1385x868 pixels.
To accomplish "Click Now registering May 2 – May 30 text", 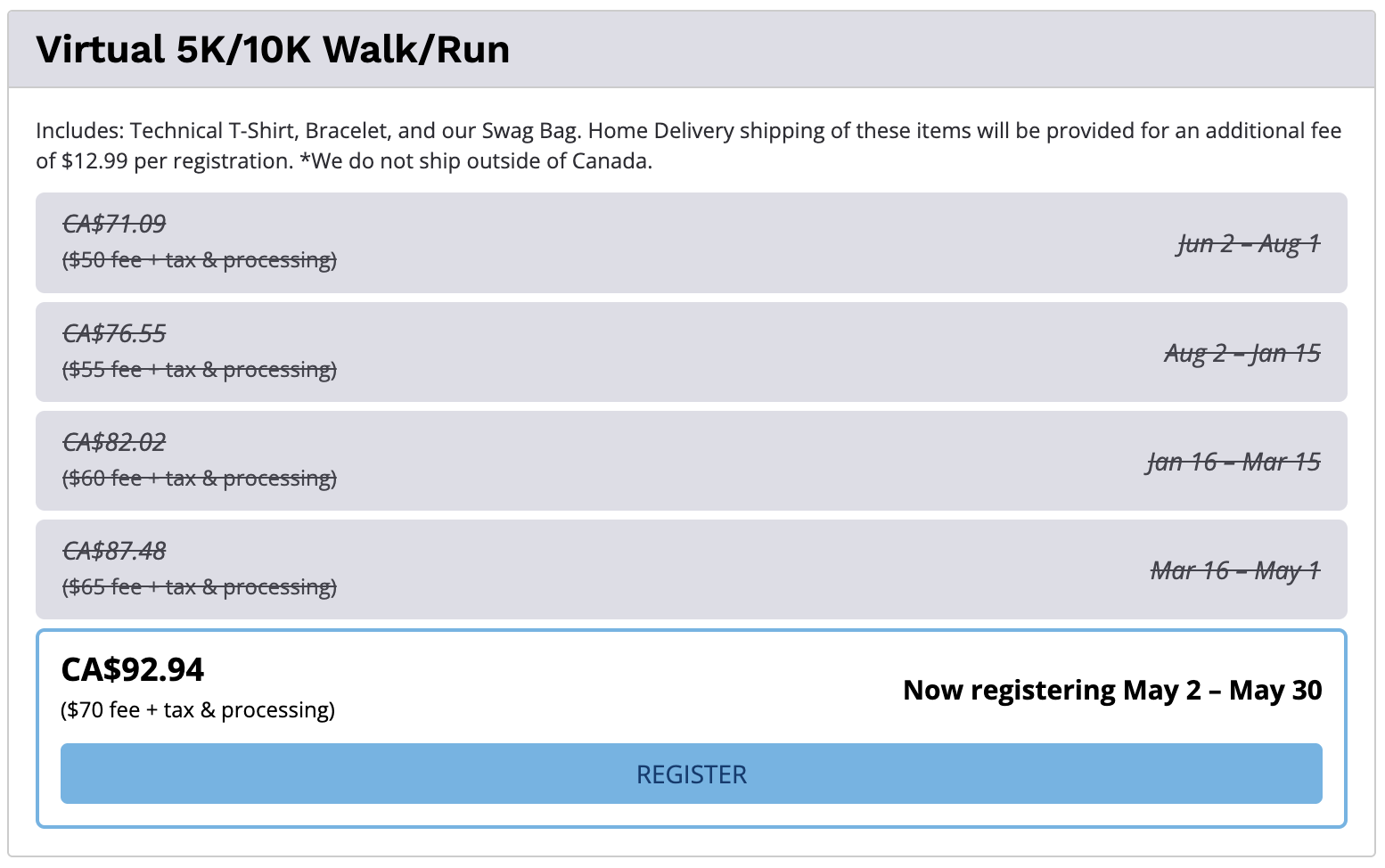I will coord(1112,690).
